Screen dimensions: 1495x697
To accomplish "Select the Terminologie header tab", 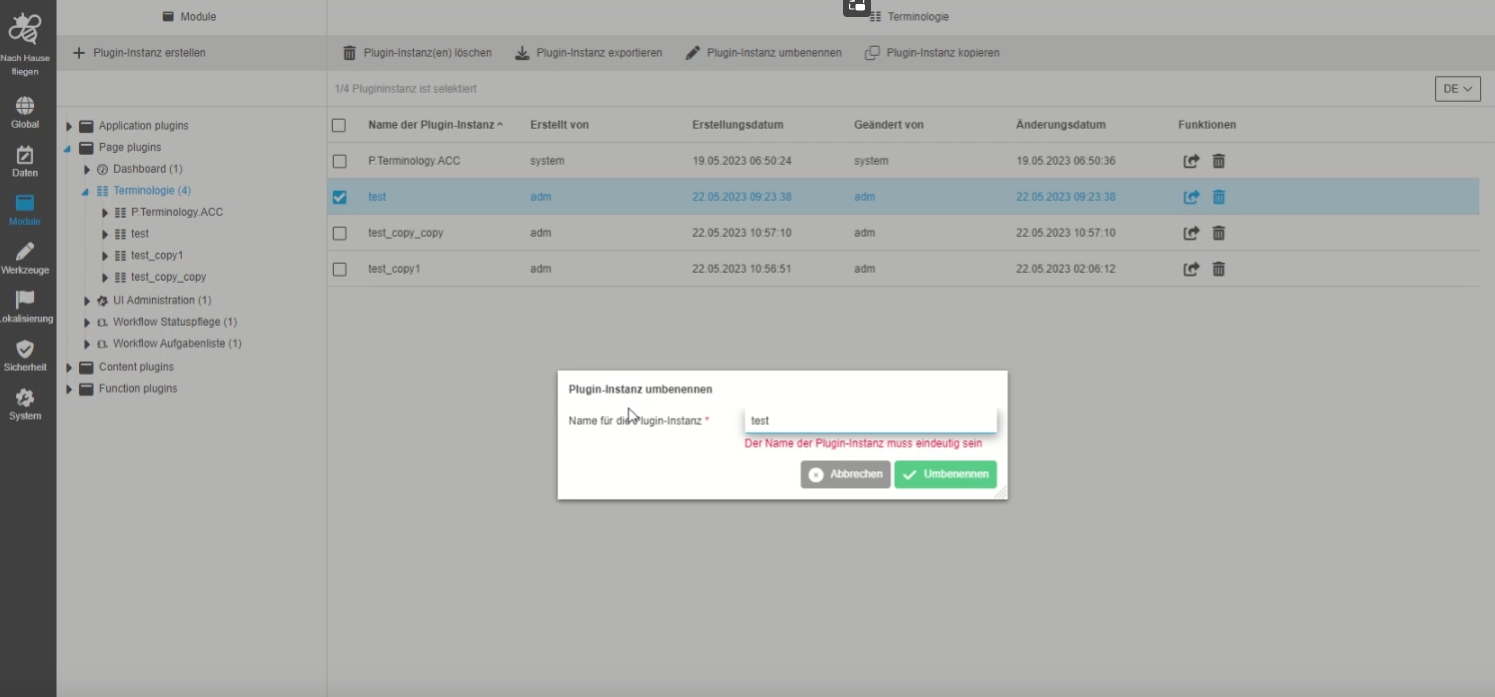I will (x=909, y=17).
